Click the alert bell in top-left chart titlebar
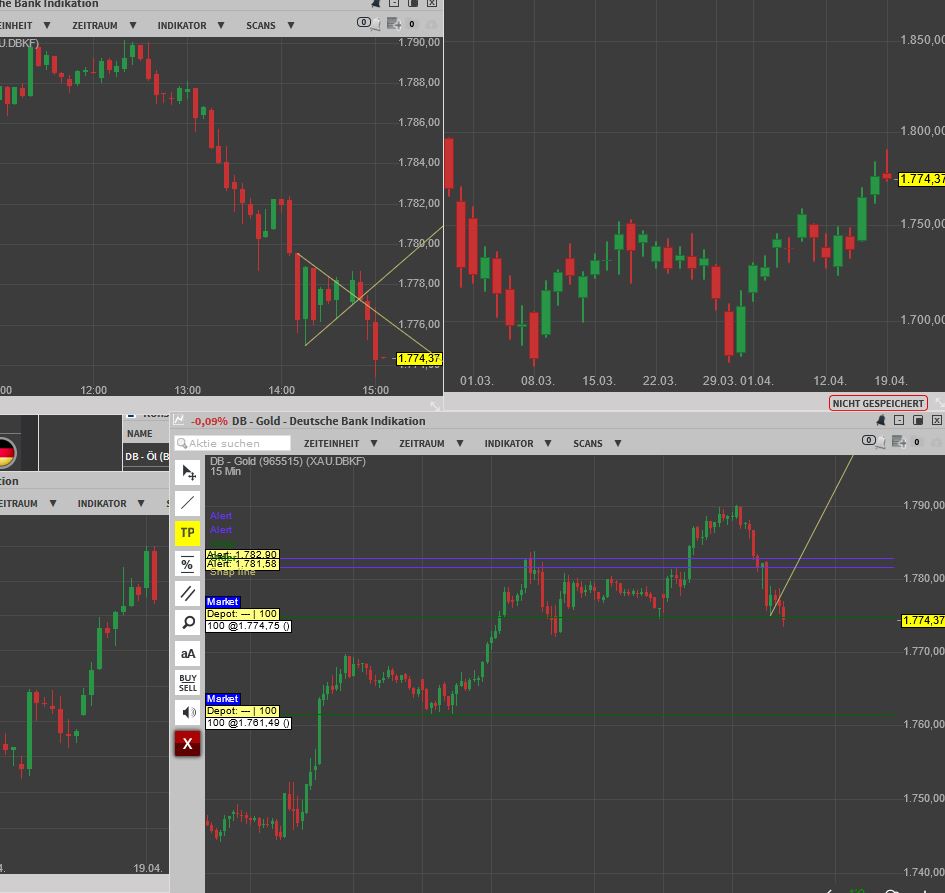This screenshot has height=893, width=945. [x=376, y=3]
